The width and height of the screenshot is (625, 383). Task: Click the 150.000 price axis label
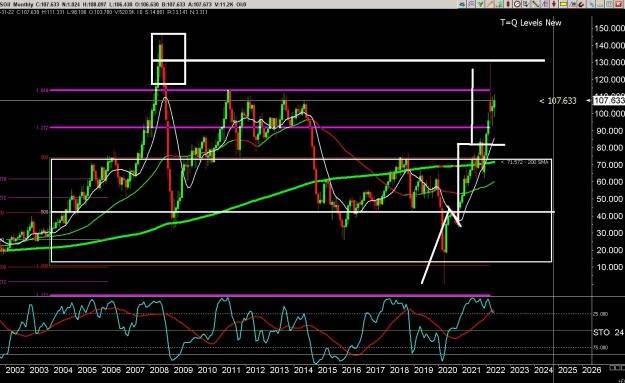coord(609,28)
